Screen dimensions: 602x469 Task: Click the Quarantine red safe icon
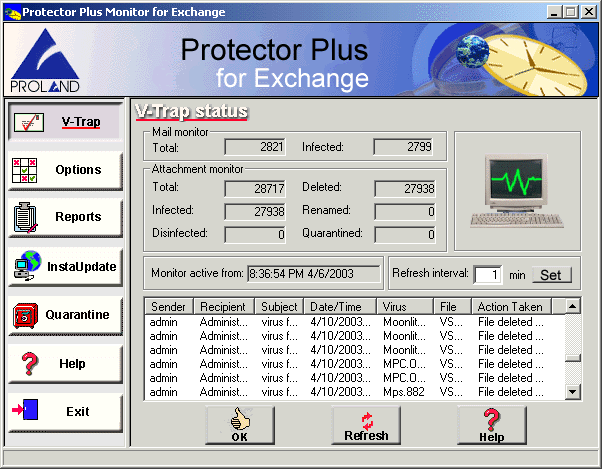pos(25,315)
